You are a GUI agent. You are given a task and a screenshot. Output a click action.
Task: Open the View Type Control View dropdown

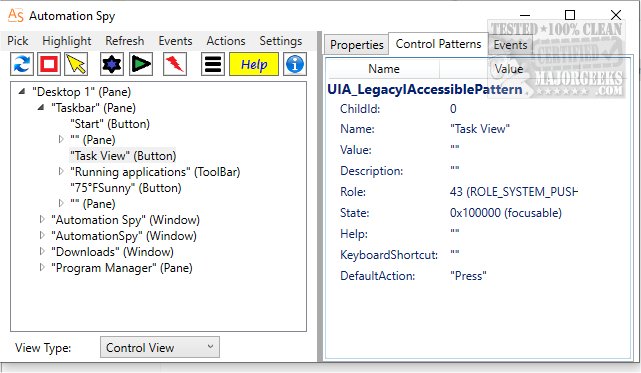coord(160,347)
